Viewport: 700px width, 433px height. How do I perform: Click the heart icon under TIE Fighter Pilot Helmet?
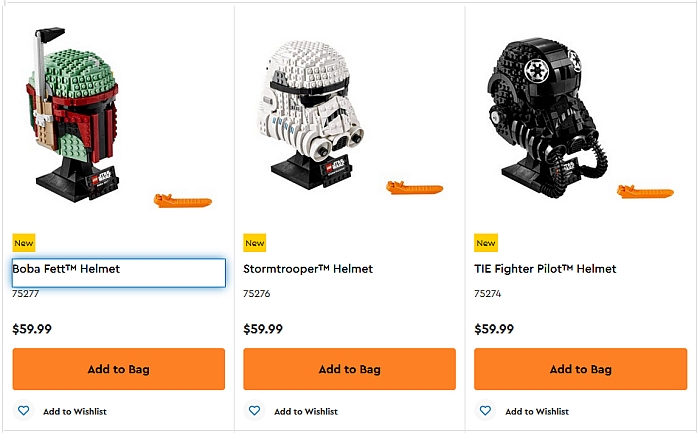(485, 410)
